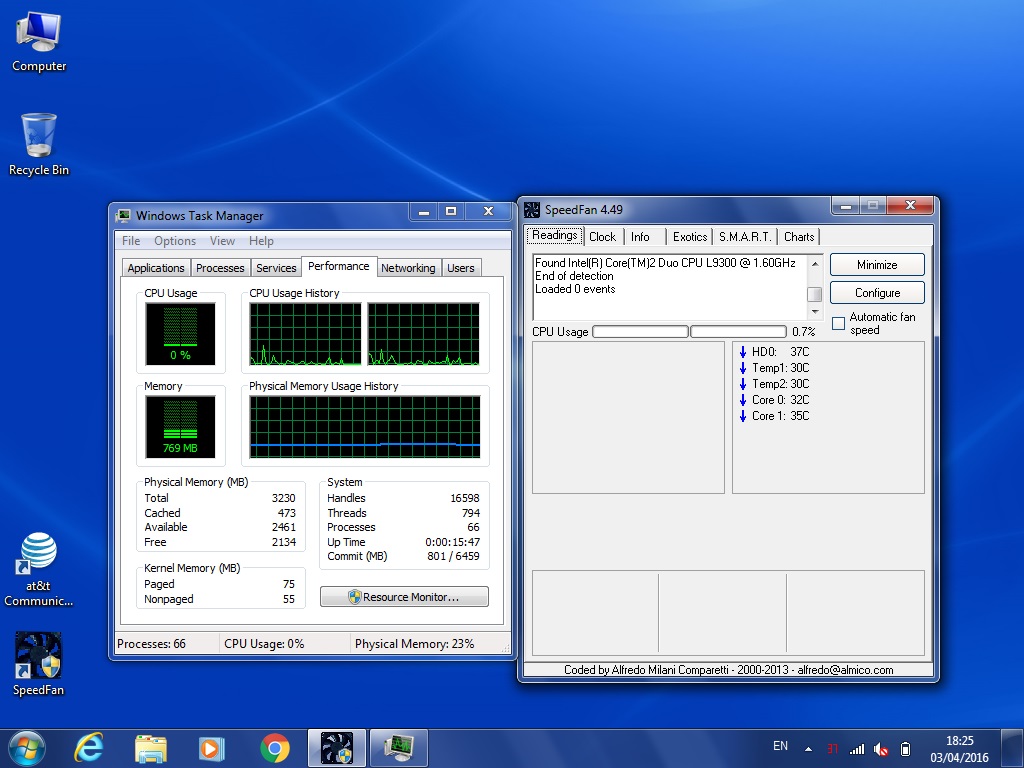This screenshot has width=1024, height=768.
Task: Open the battery power tray icon
Action: click(x=905, y=749)
